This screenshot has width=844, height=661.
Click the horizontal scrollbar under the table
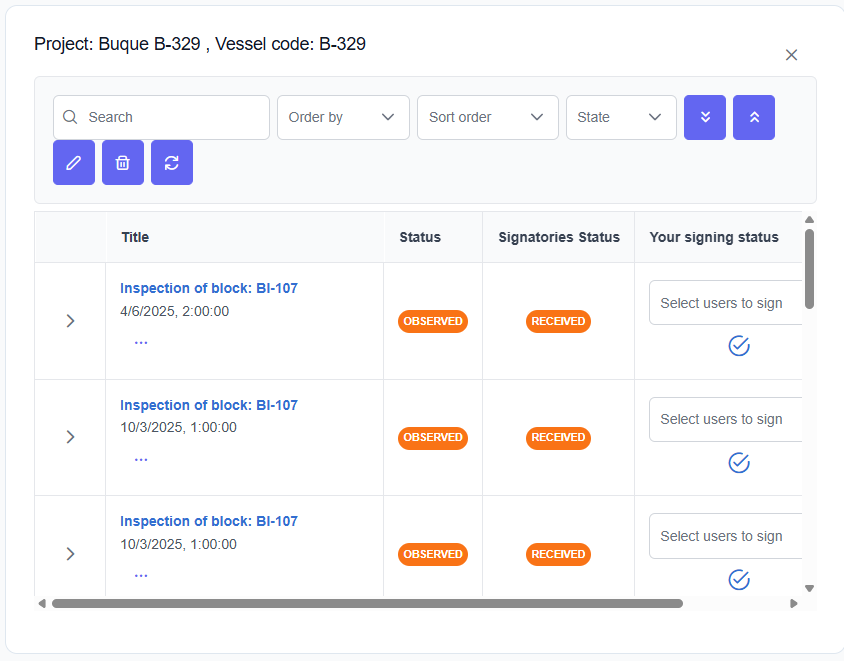[x=367, y=603]
